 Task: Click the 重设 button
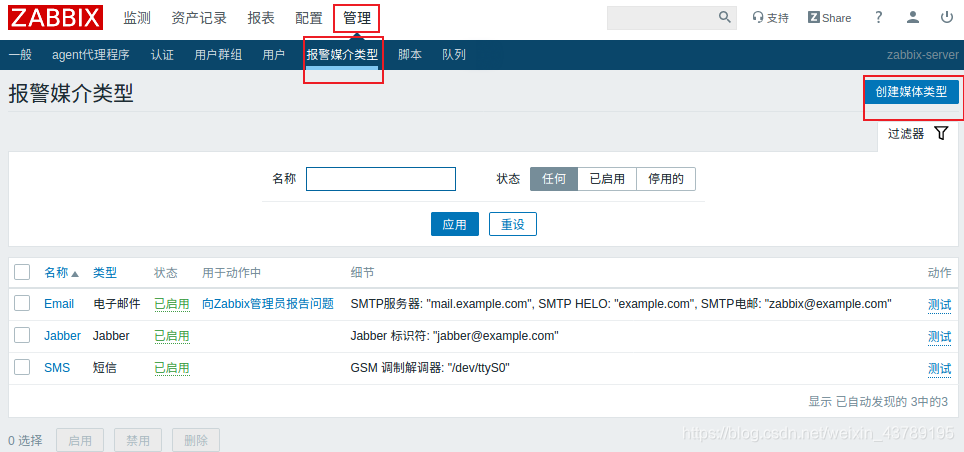tap(513, 224)
